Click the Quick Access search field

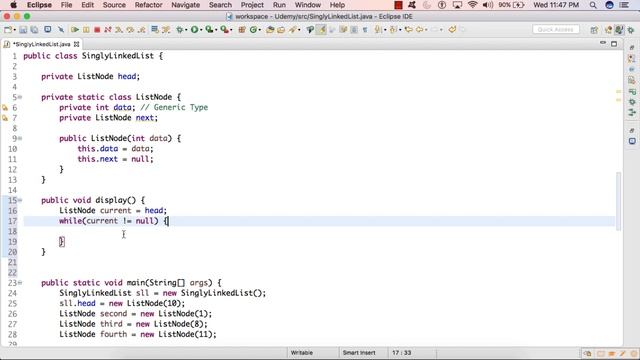556,29
